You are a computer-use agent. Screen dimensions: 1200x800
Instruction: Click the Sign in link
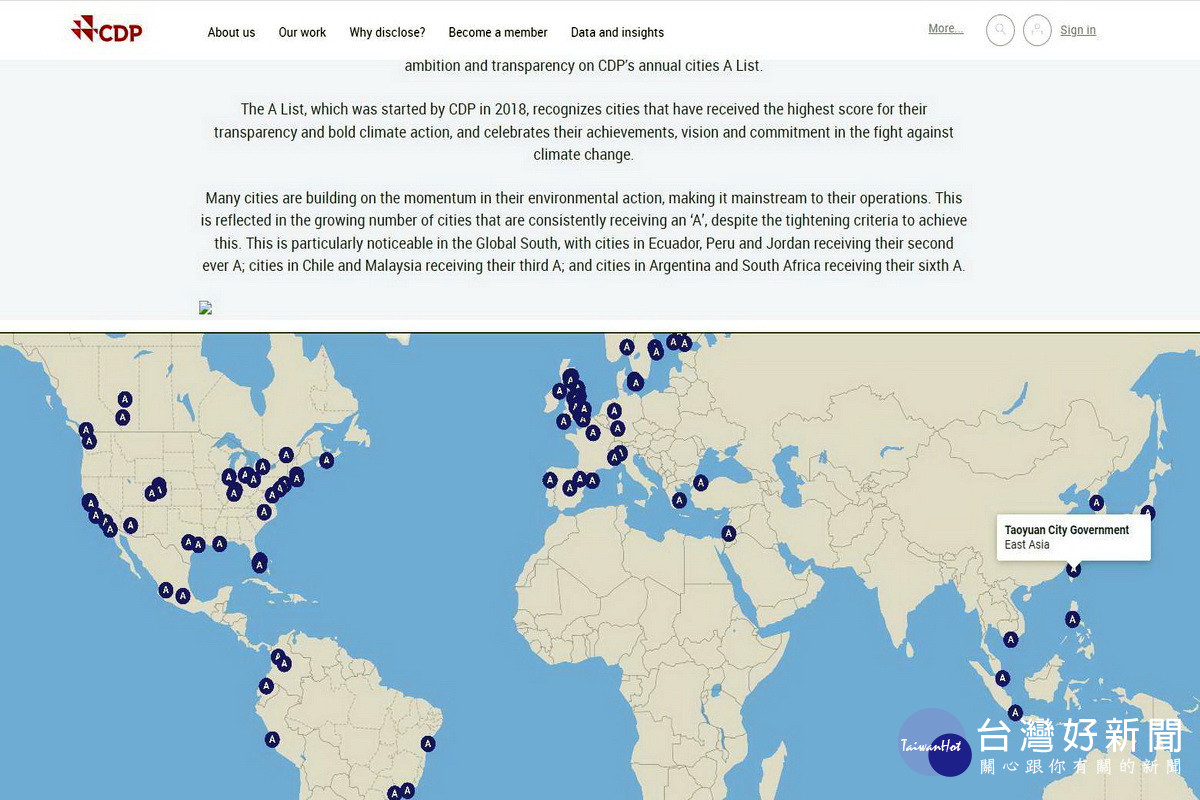pos(1078,30)
